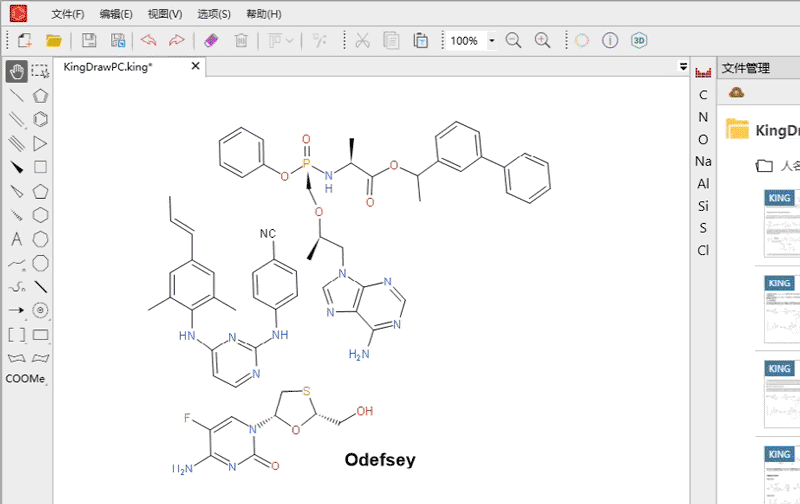Viewport: 800px width, 504px height.
Task: Open the document tab list dropdown arrow
Action: [683, 66]
